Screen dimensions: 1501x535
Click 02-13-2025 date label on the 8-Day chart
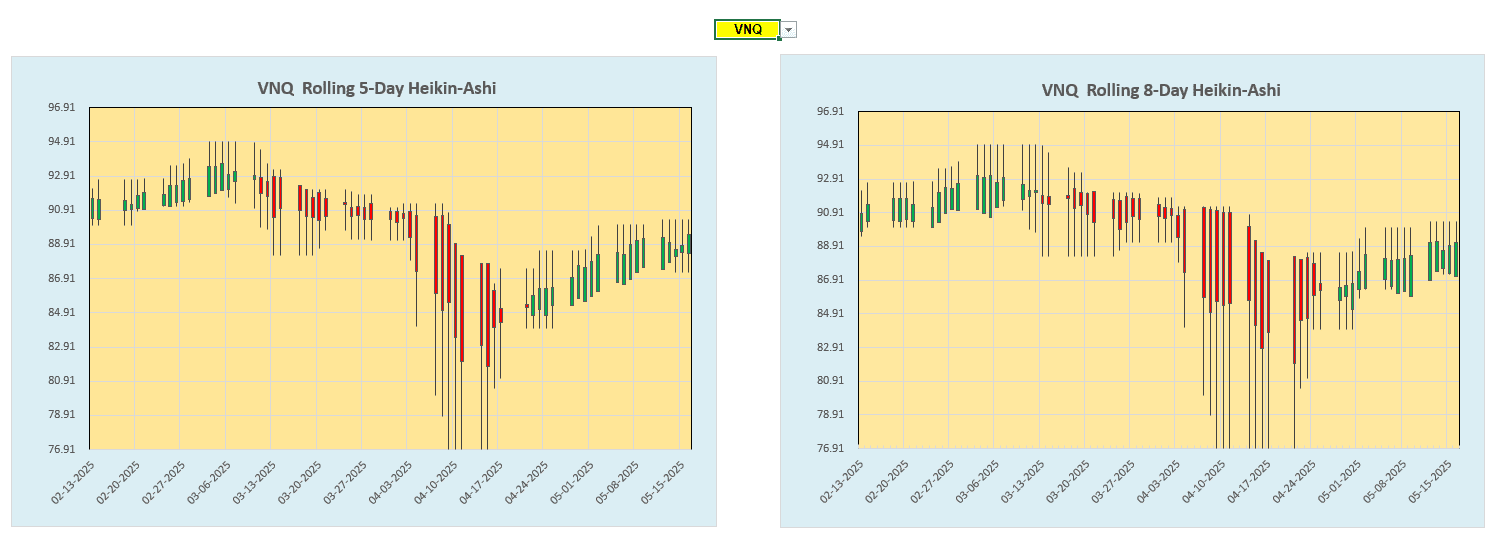[842, 483]
